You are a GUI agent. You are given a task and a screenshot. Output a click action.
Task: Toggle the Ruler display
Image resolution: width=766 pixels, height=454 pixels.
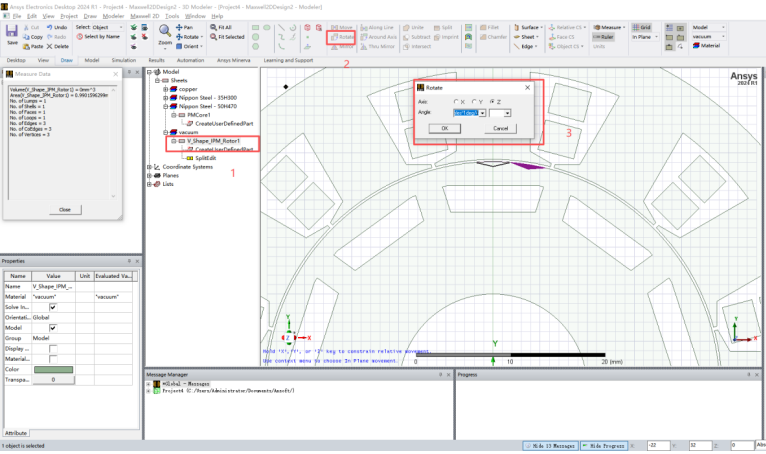(603, 37)
